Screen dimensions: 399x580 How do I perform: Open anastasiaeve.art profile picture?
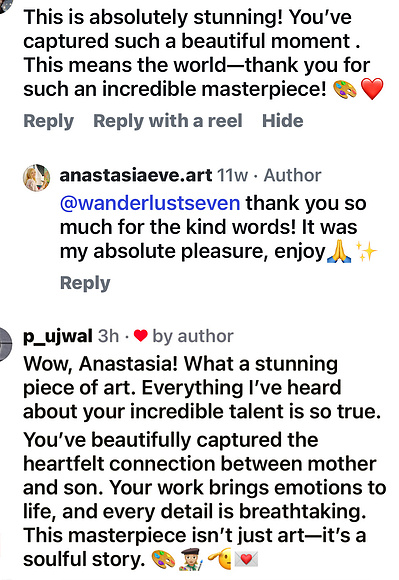[x=37, y=178]
